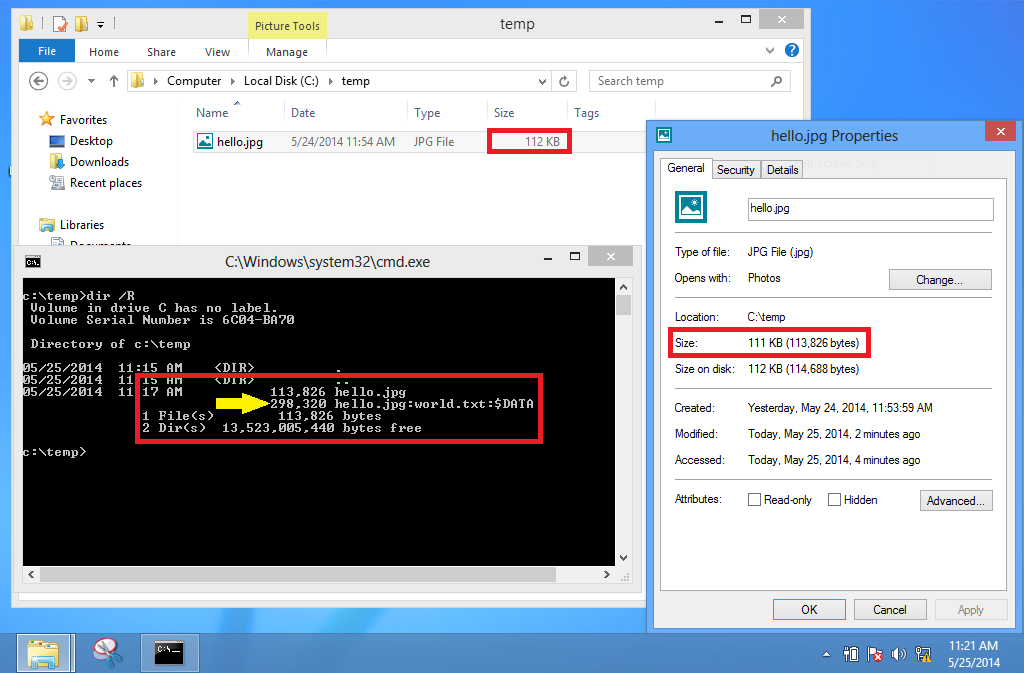This screenshot has height=673, width=1024.
Task: Click the search magnifier icon in Explorer
Action: pyautogui.click(x=776, y=81)
